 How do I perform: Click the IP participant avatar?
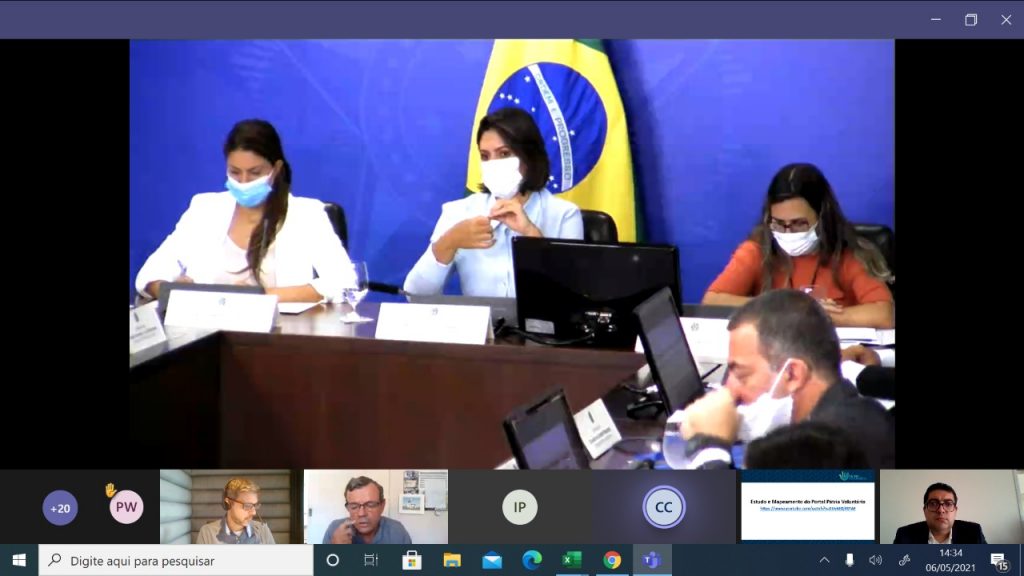click(519, 507)
